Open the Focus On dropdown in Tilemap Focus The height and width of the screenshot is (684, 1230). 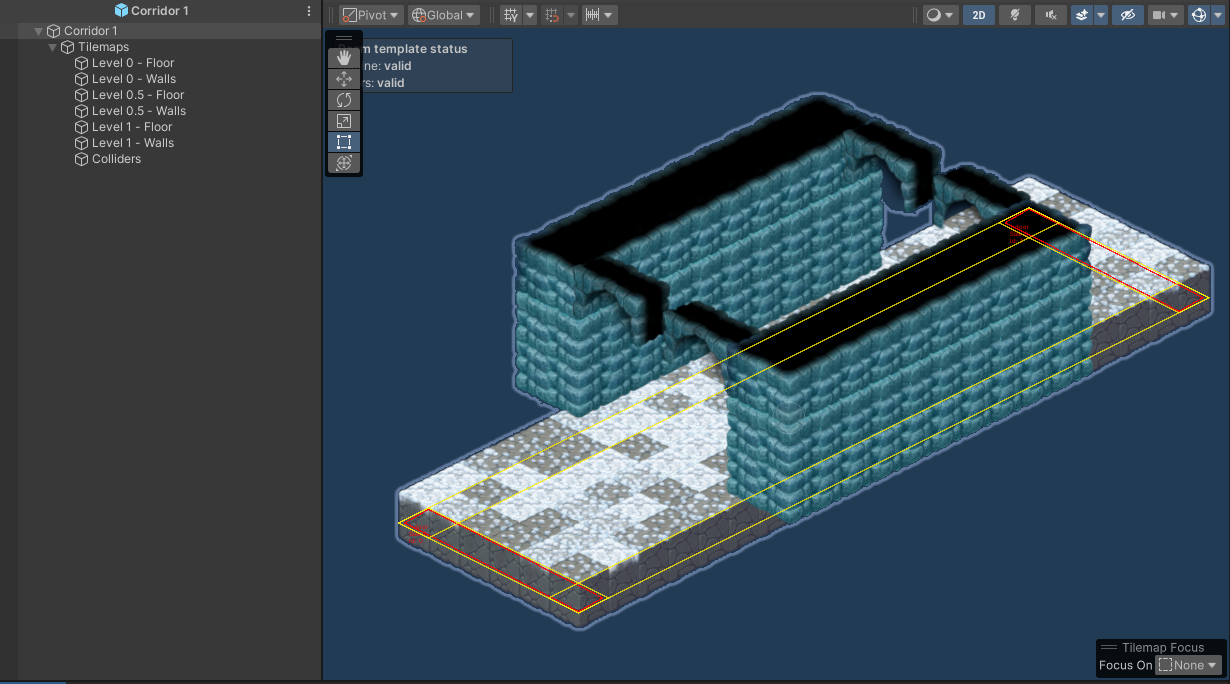click(x=1187, y=664)
